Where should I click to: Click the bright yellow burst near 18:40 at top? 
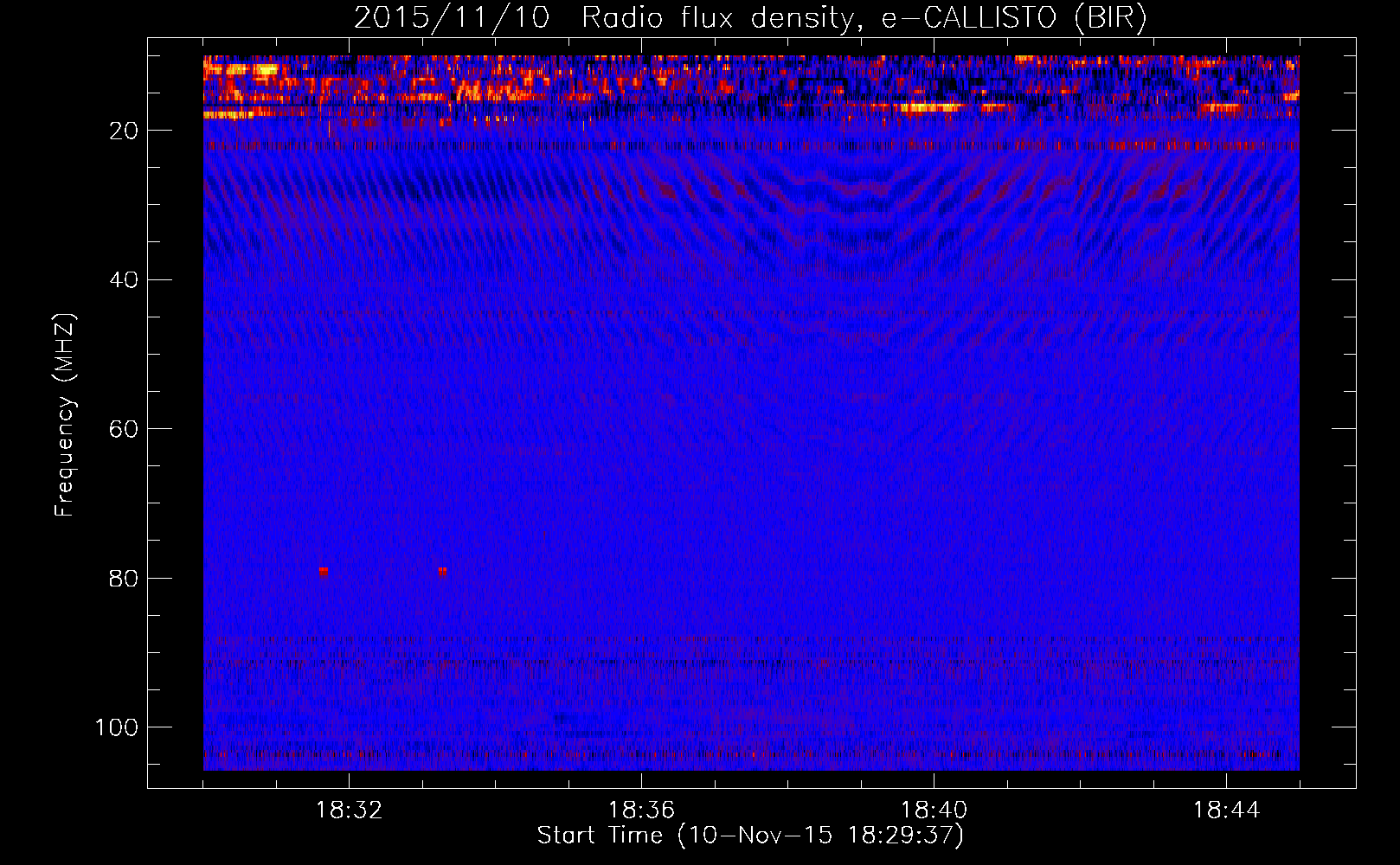pos(930,107)
